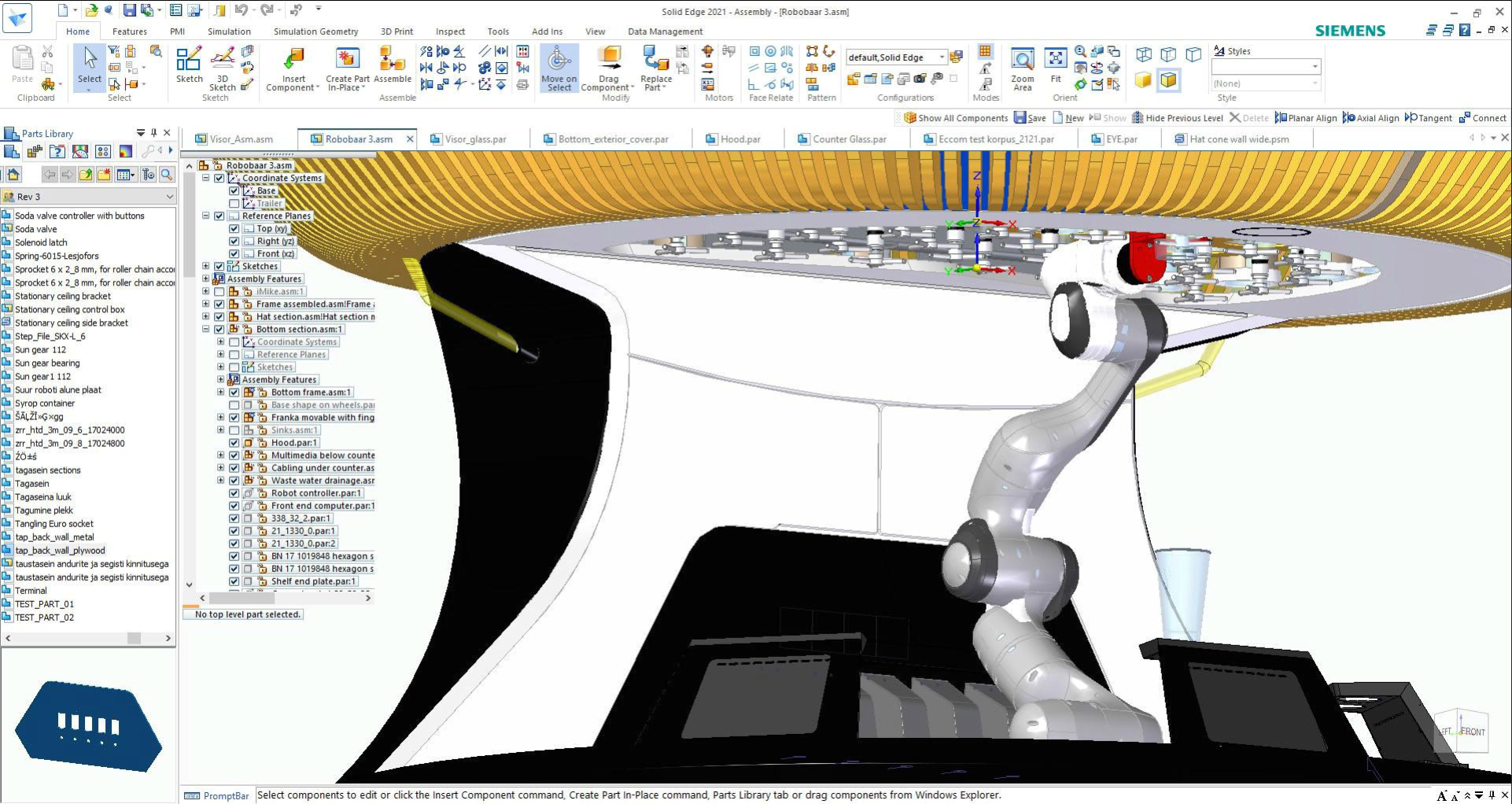1512x804 pixels.
Task: Expand the Bottom frame.asm:1 node
Action: point(221,393)
